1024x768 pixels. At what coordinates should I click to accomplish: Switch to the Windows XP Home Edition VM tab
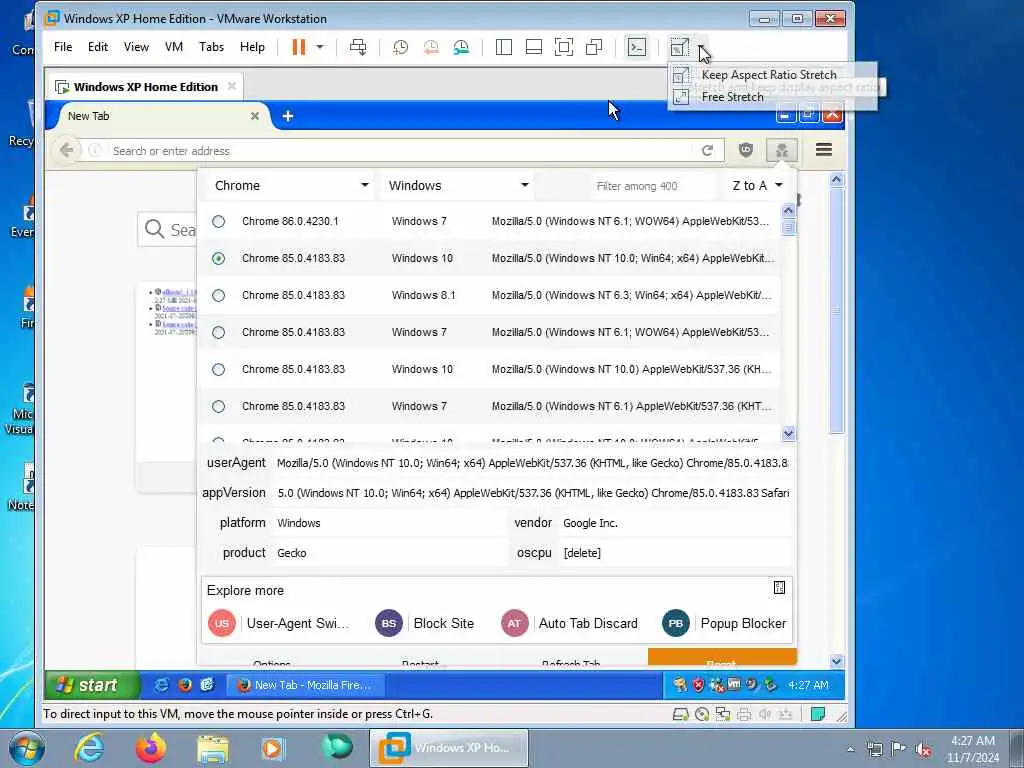[145, 87]
